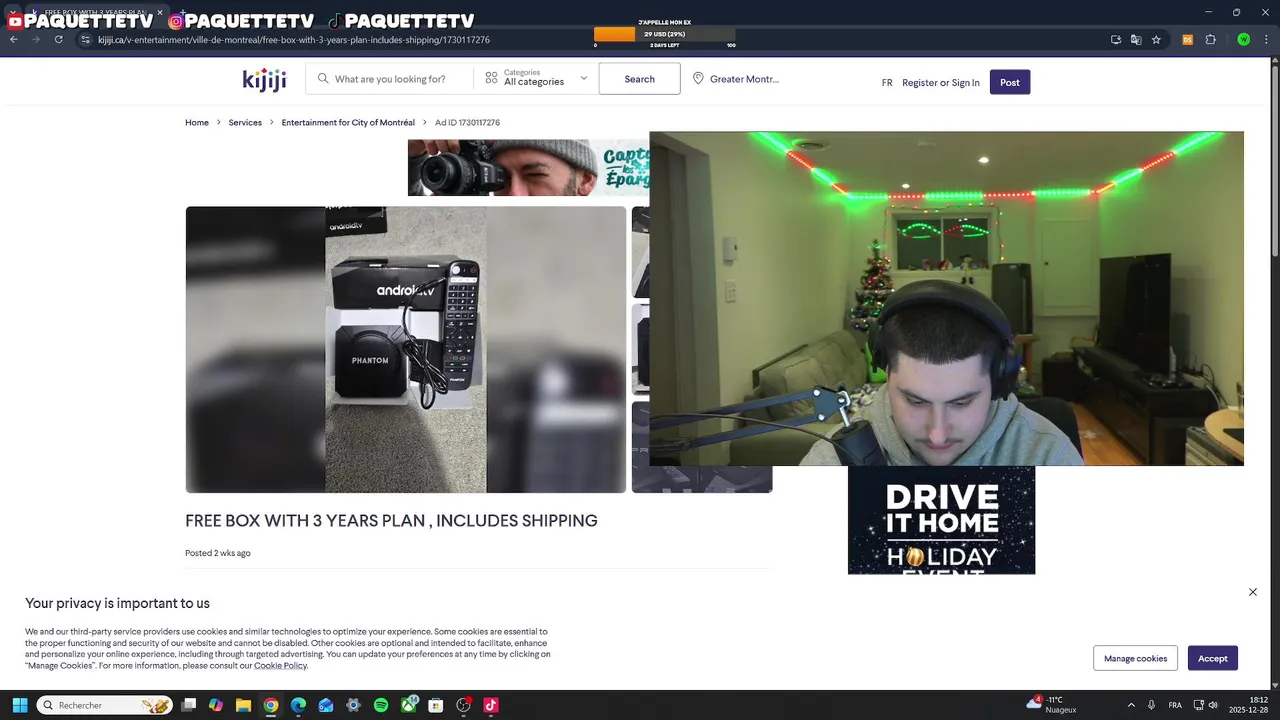Click Manage cookies button

[x=1135, y=658]
